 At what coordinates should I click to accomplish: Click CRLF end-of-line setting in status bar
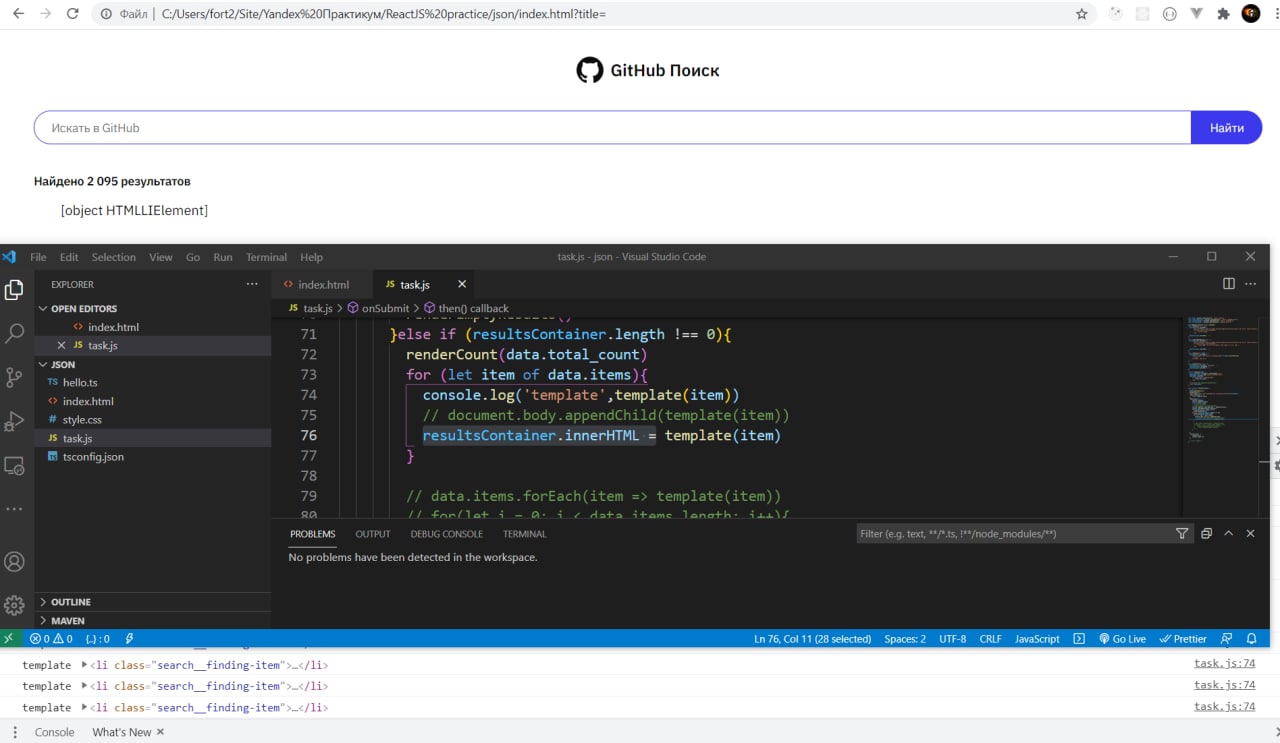(990, 638)
